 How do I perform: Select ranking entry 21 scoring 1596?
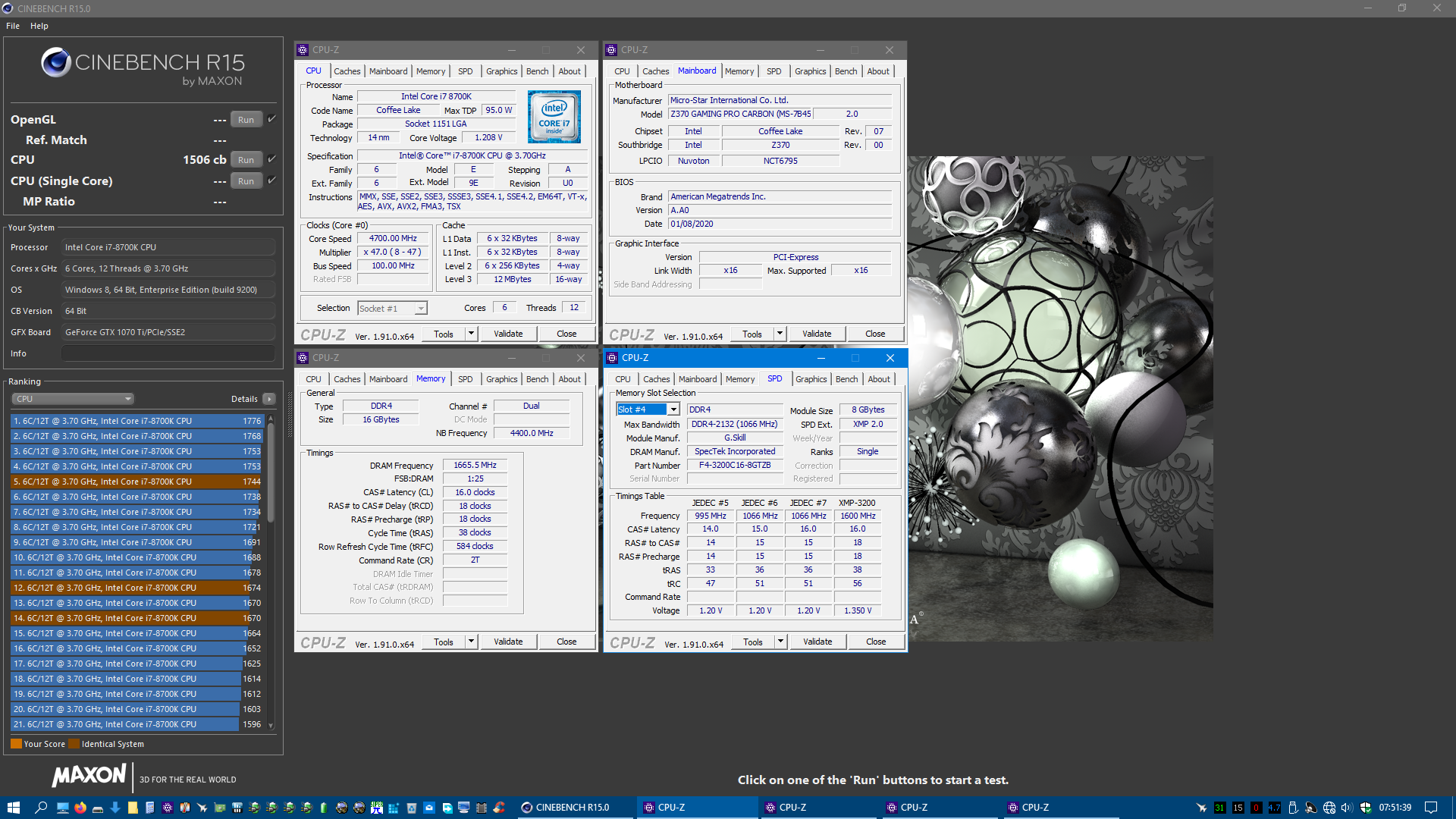click(136, 724)
